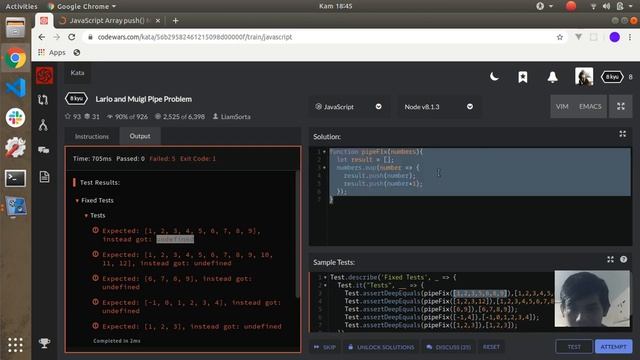This screenshot has height=360, width=640.
Task: Open Slack from the dock
Action: click(x=16, y=118)
